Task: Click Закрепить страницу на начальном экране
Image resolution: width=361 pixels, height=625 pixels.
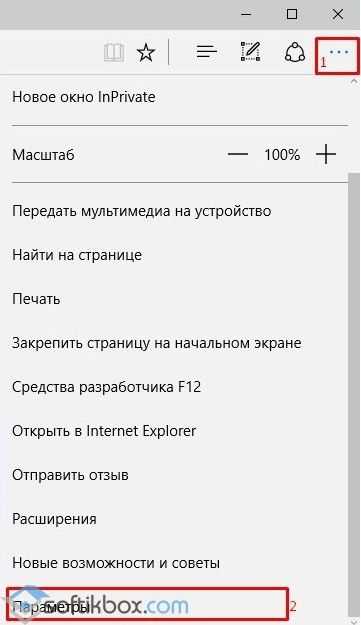Action: (x=175, y=343)
